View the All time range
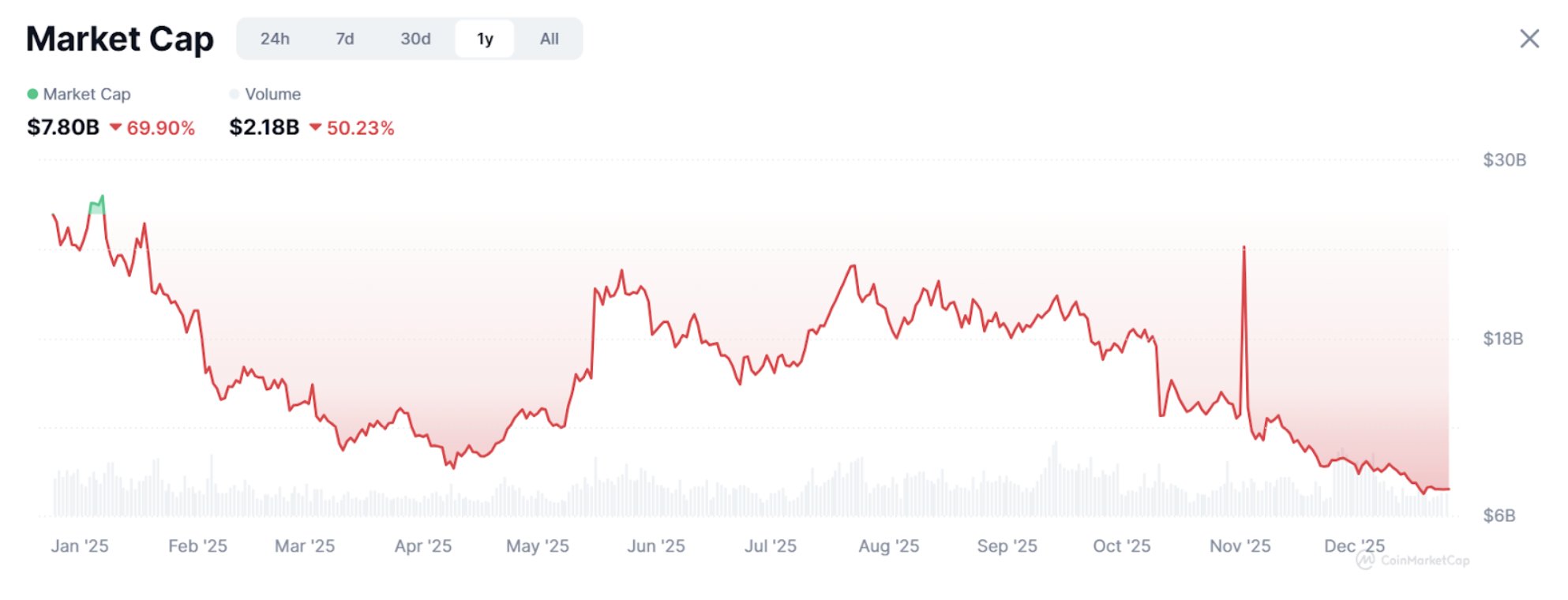This screenshot has height=600, width=1568. (550, 39)
